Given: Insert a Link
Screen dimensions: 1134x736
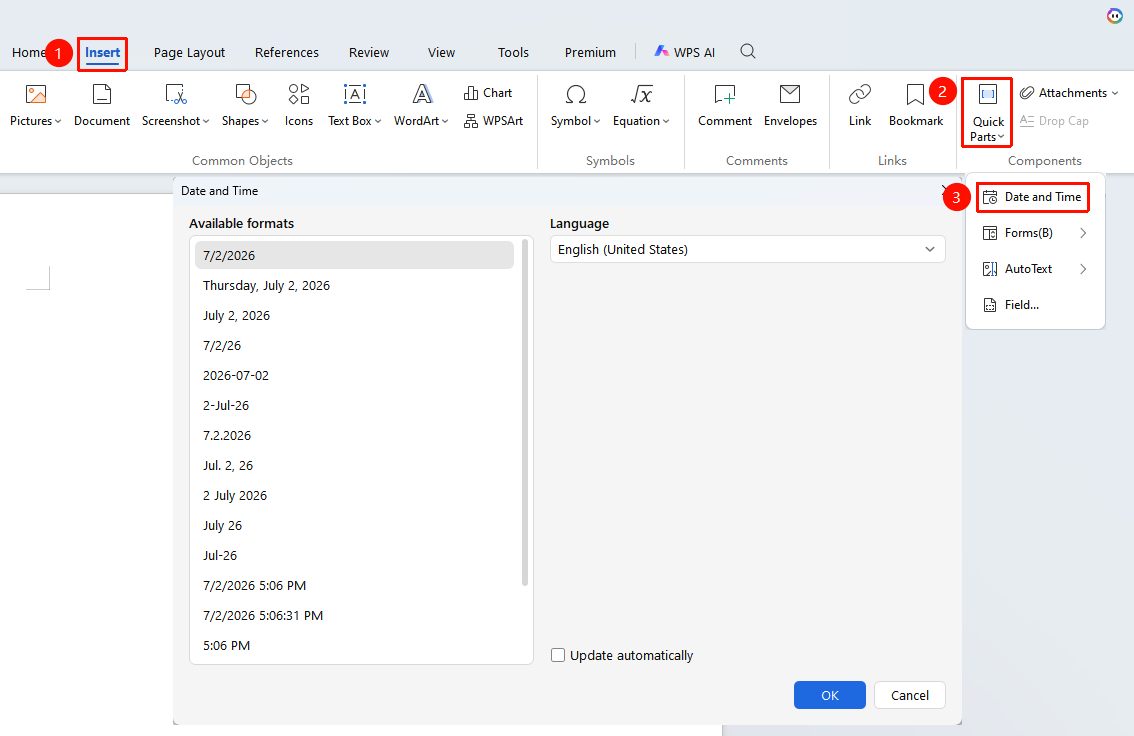Looking at the screenshot, I should point(860,105).
